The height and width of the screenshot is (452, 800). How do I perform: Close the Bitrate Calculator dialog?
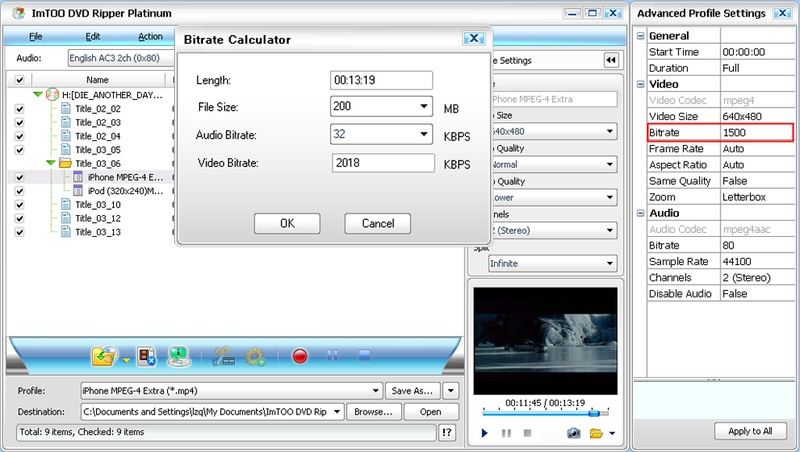(x=473, y=38)
